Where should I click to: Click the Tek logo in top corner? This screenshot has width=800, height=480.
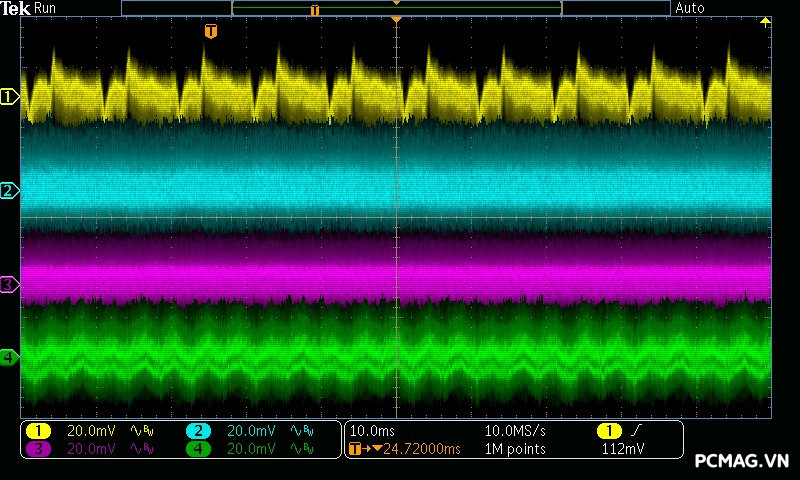[x=16, y=8]
